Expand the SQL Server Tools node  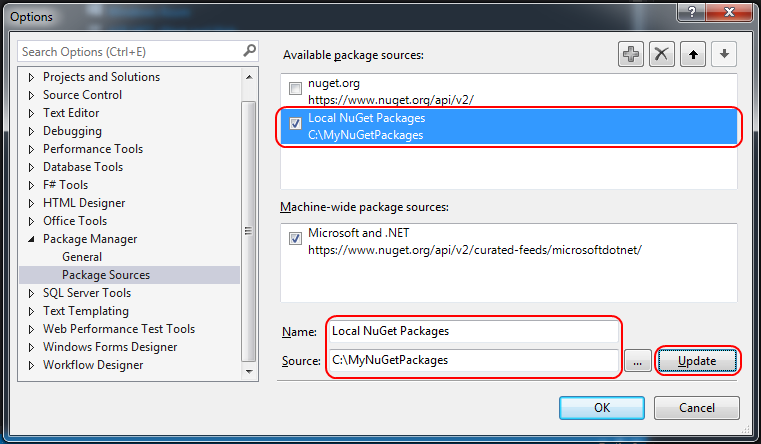(32, 293)
